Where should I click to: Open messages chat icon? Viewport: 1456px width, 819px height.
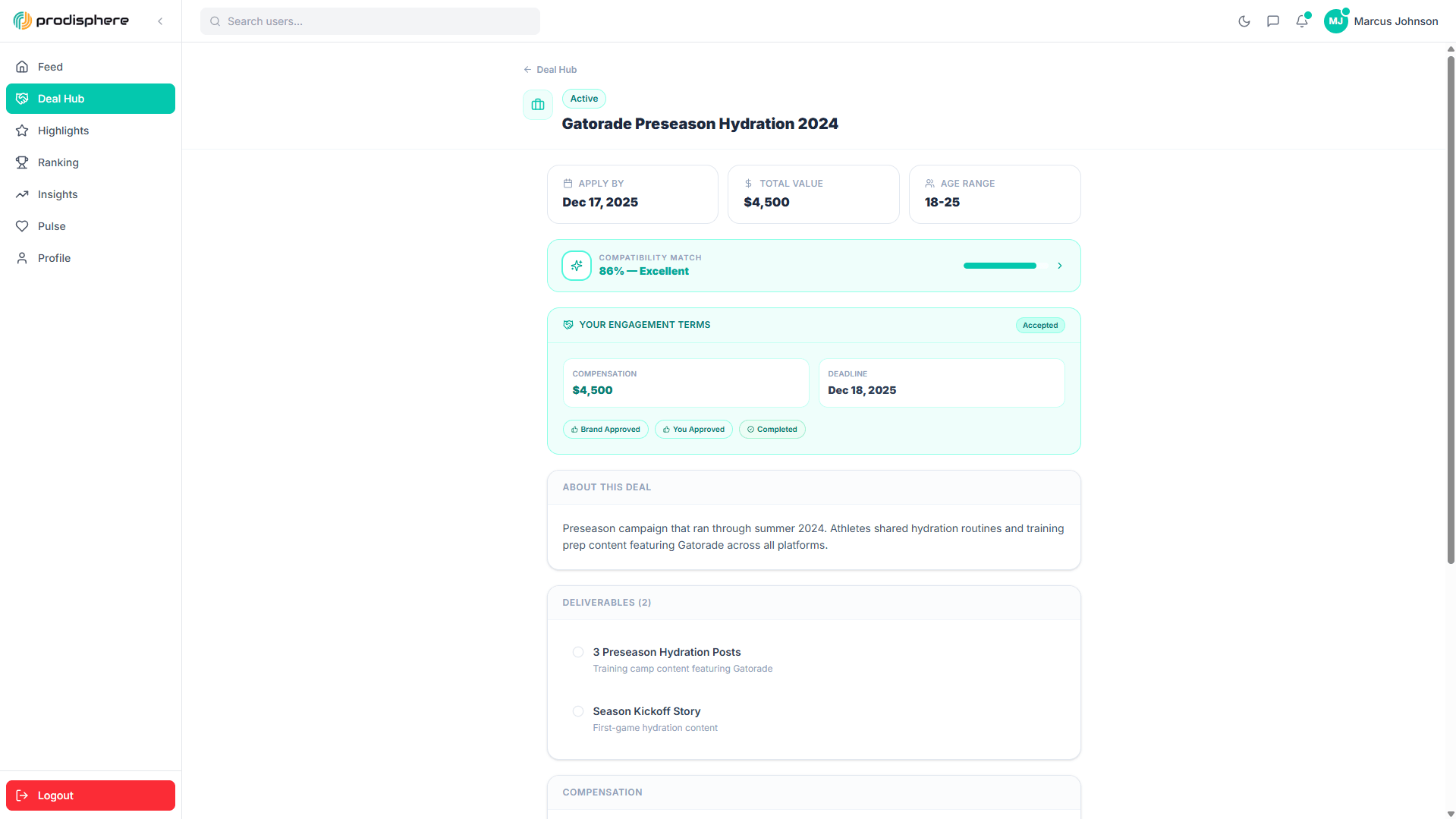coord(1273,21)
